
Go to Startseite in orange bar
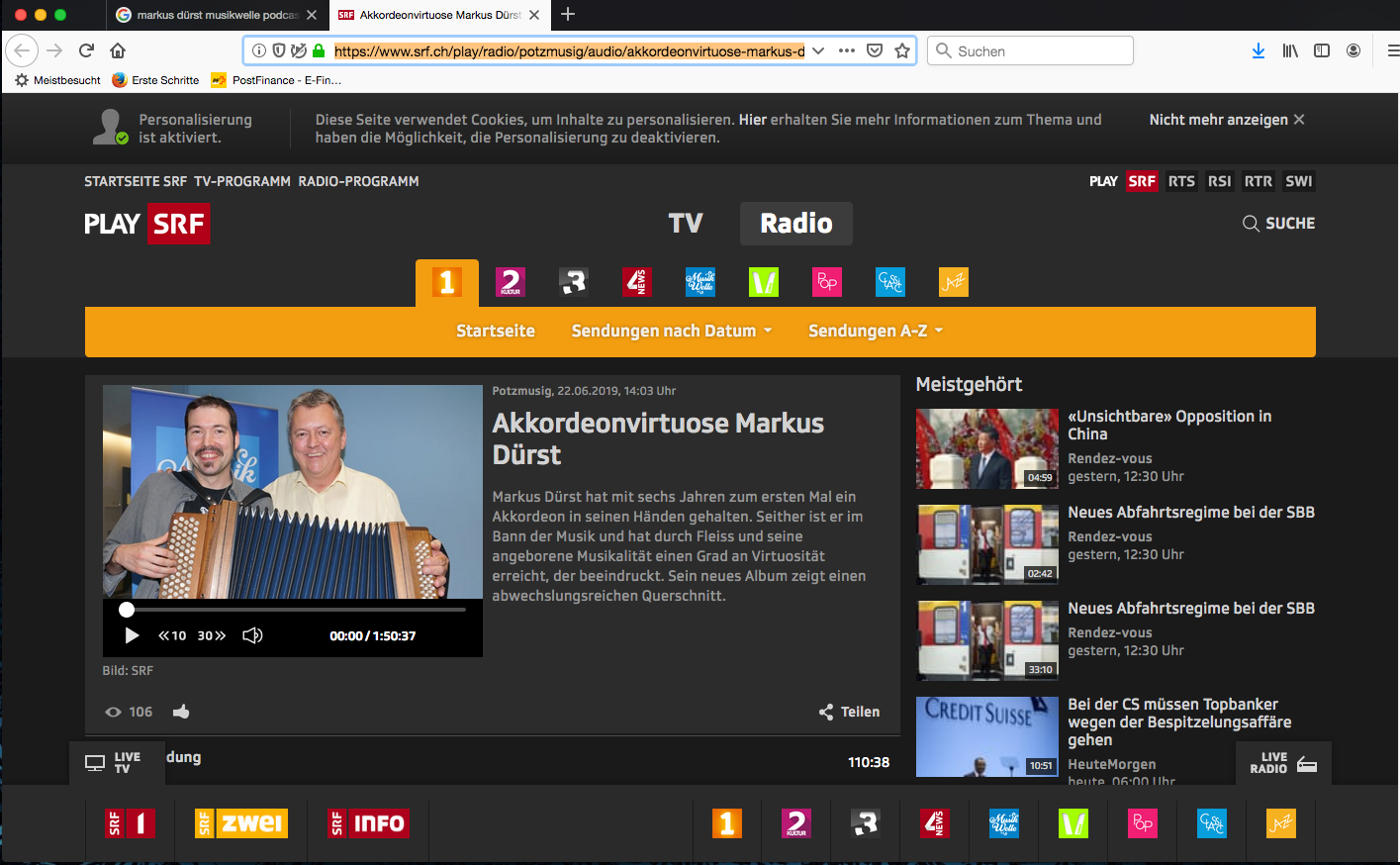click(496, 331)
